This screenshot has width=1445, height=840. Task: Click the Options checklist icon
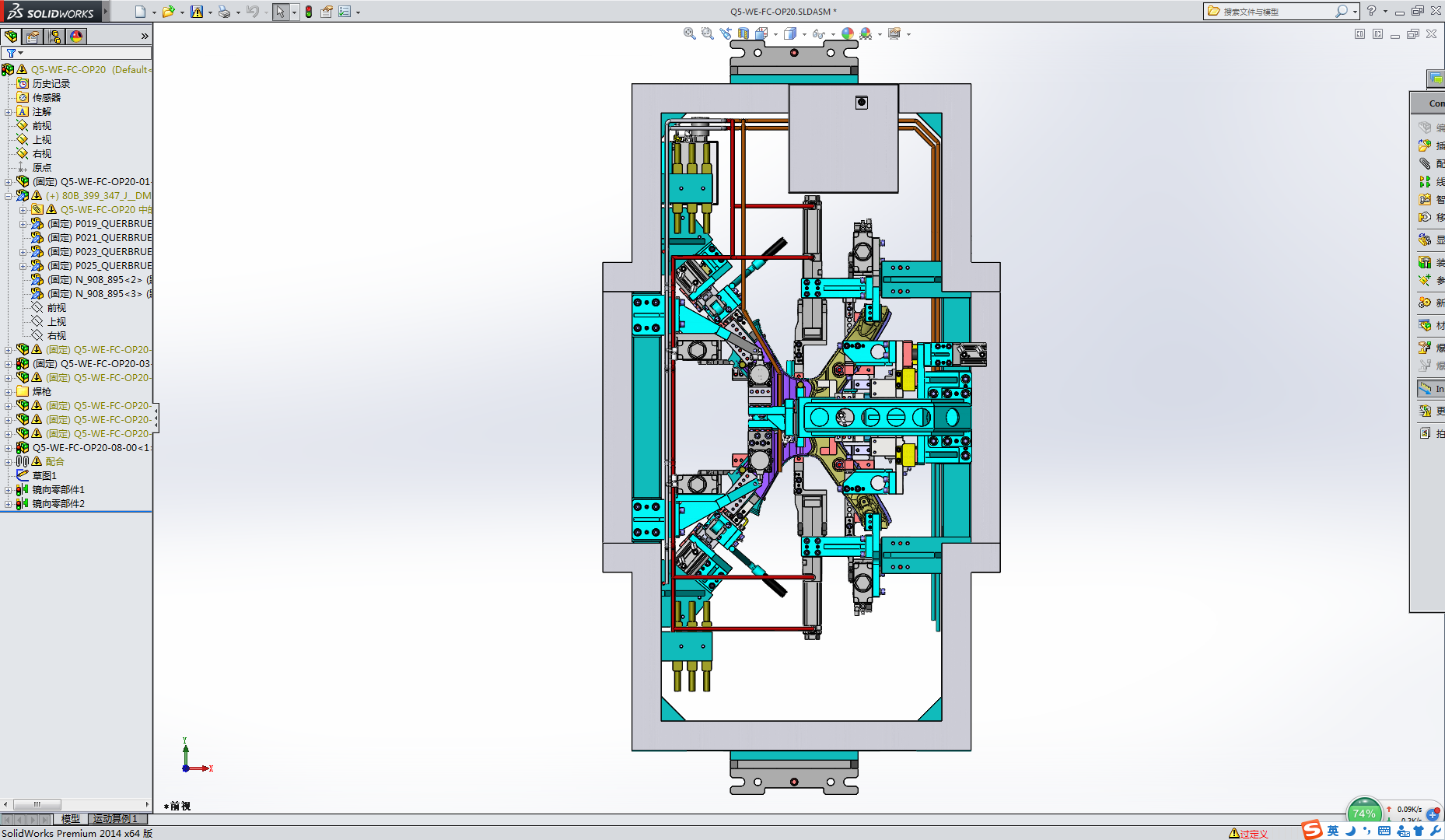coord(345,12)
